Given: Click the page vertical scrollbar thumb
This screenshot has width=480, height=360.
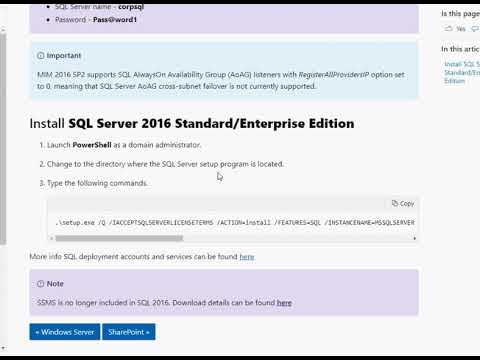Looking at the screenshot, I should pyautogui.click(x=3, y=139).
